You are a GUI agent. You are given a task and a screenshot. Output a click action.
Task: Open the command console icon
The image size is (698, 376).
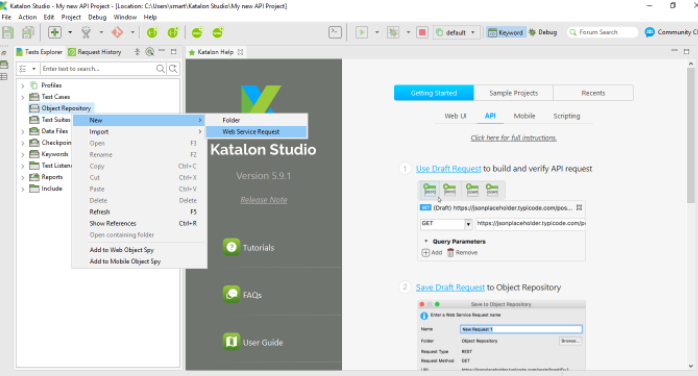coord(335,32)
